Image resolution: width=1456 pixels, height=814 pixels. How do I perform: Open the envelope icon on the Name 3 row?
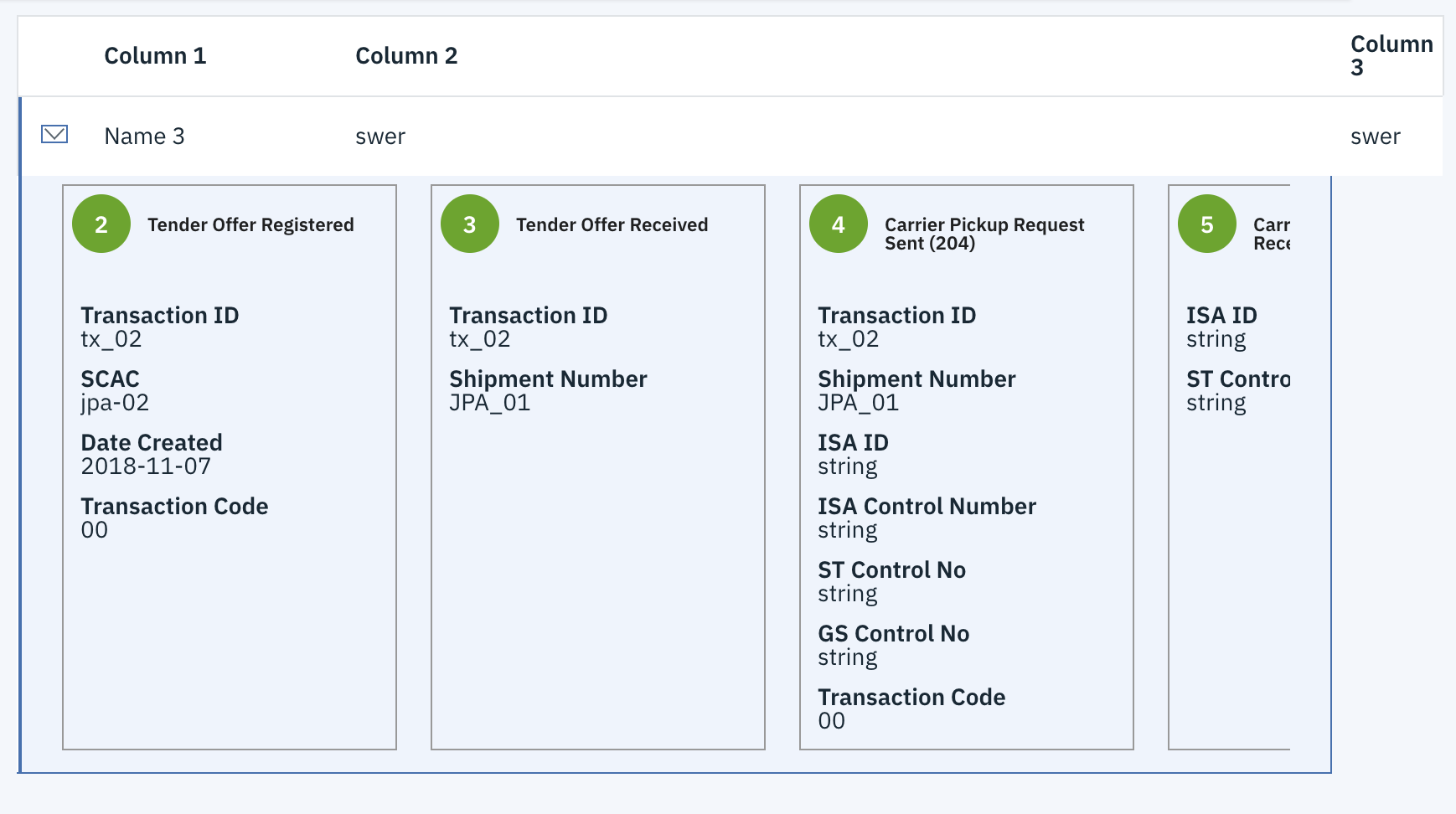click(54, 134)
